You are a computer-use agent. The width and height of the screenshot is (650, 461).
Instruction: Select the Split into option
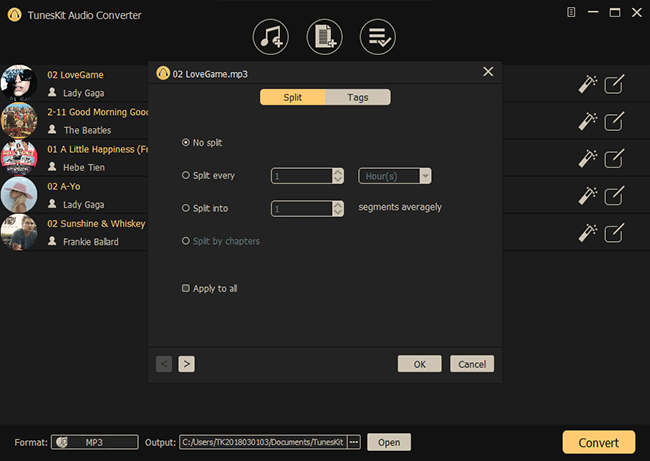(x=205, y=208)
